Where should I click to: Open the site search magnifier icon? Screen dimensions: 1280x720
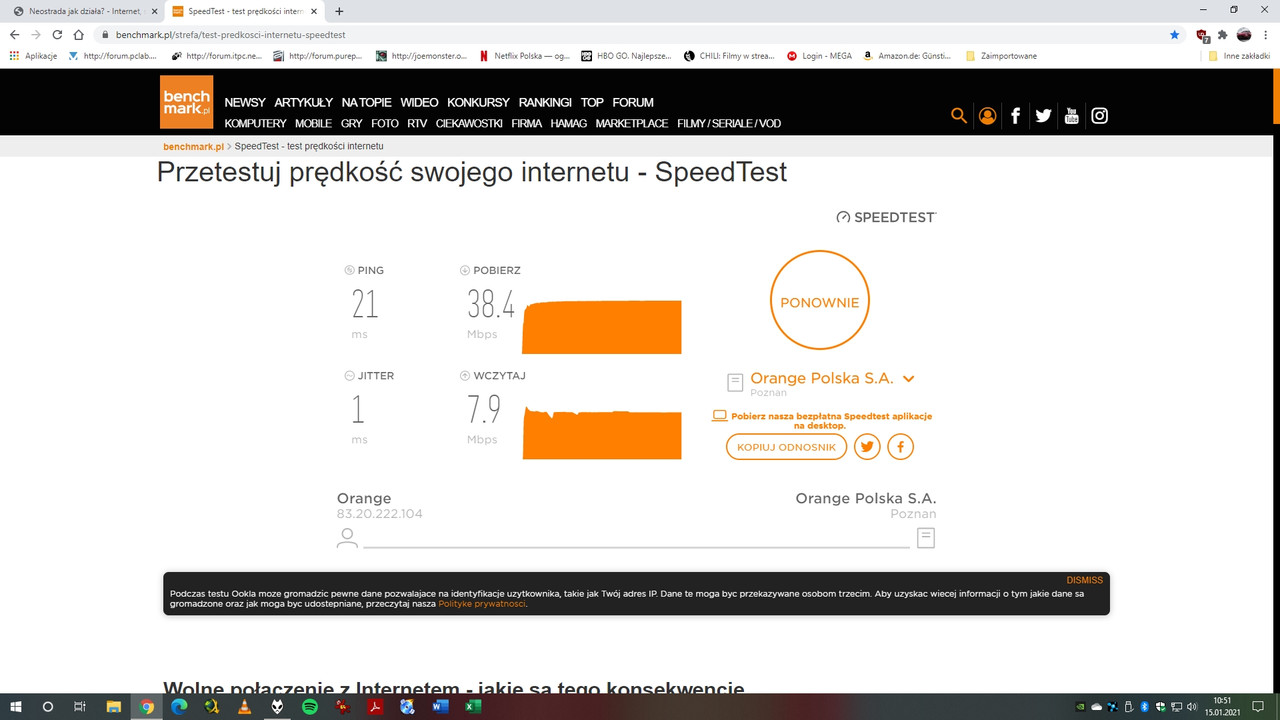tap(959, 116)
